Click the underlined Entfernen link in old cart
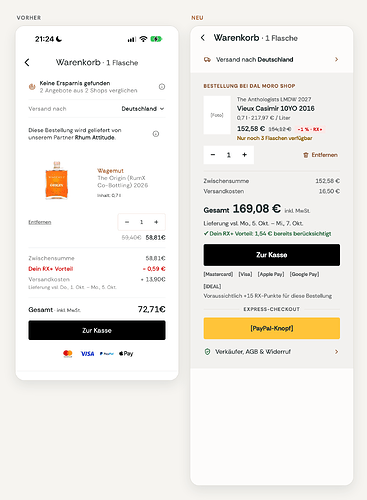The width and height of the screenshot is (367, 500). point(40,222)
